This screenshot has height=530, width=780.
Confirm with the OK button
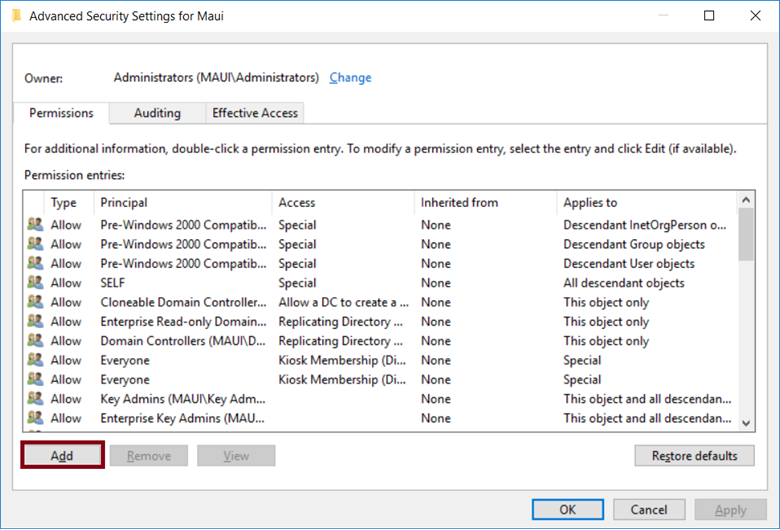point(567,509)
